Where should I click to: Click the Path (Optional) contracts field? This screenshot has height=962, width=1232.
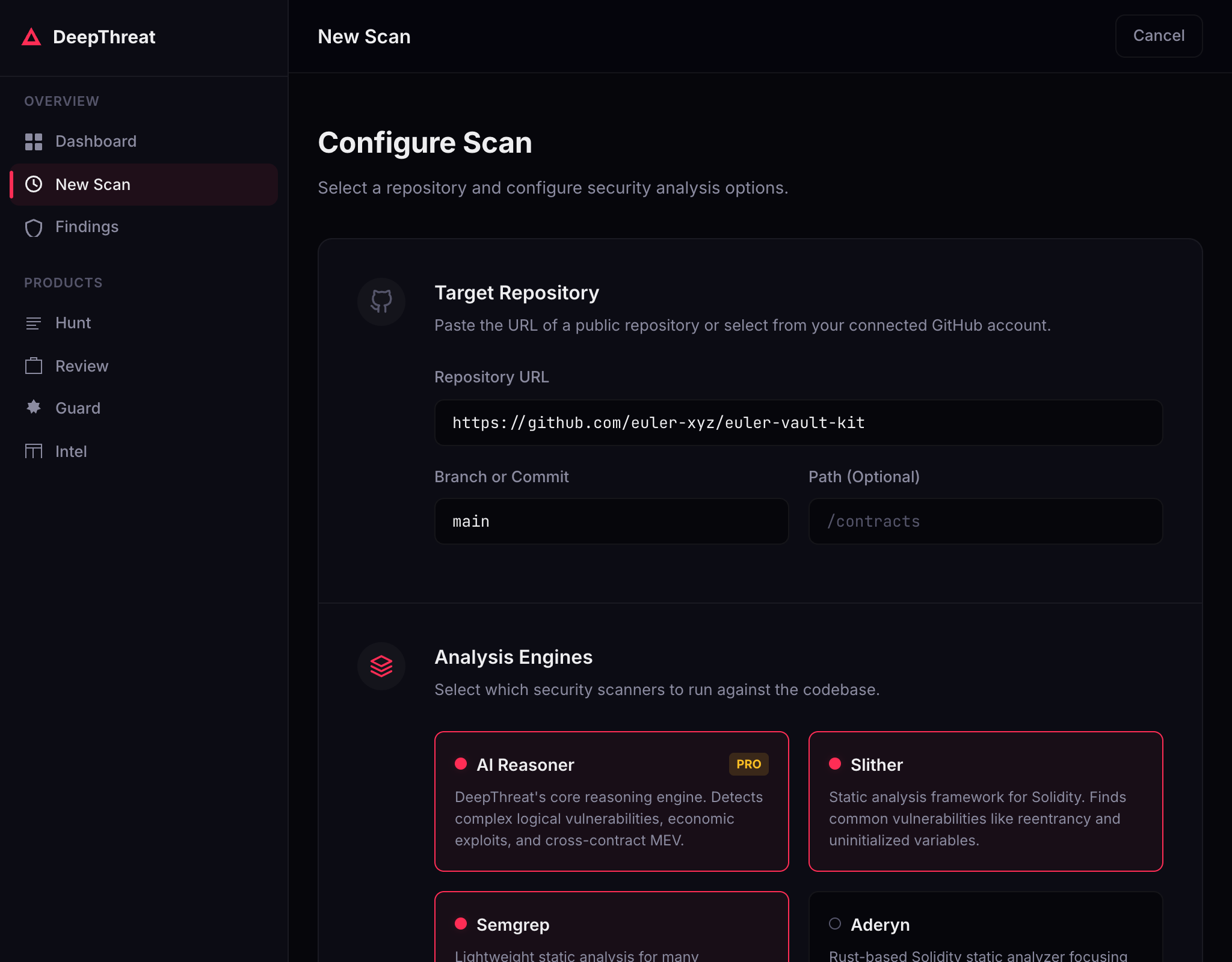985,521
